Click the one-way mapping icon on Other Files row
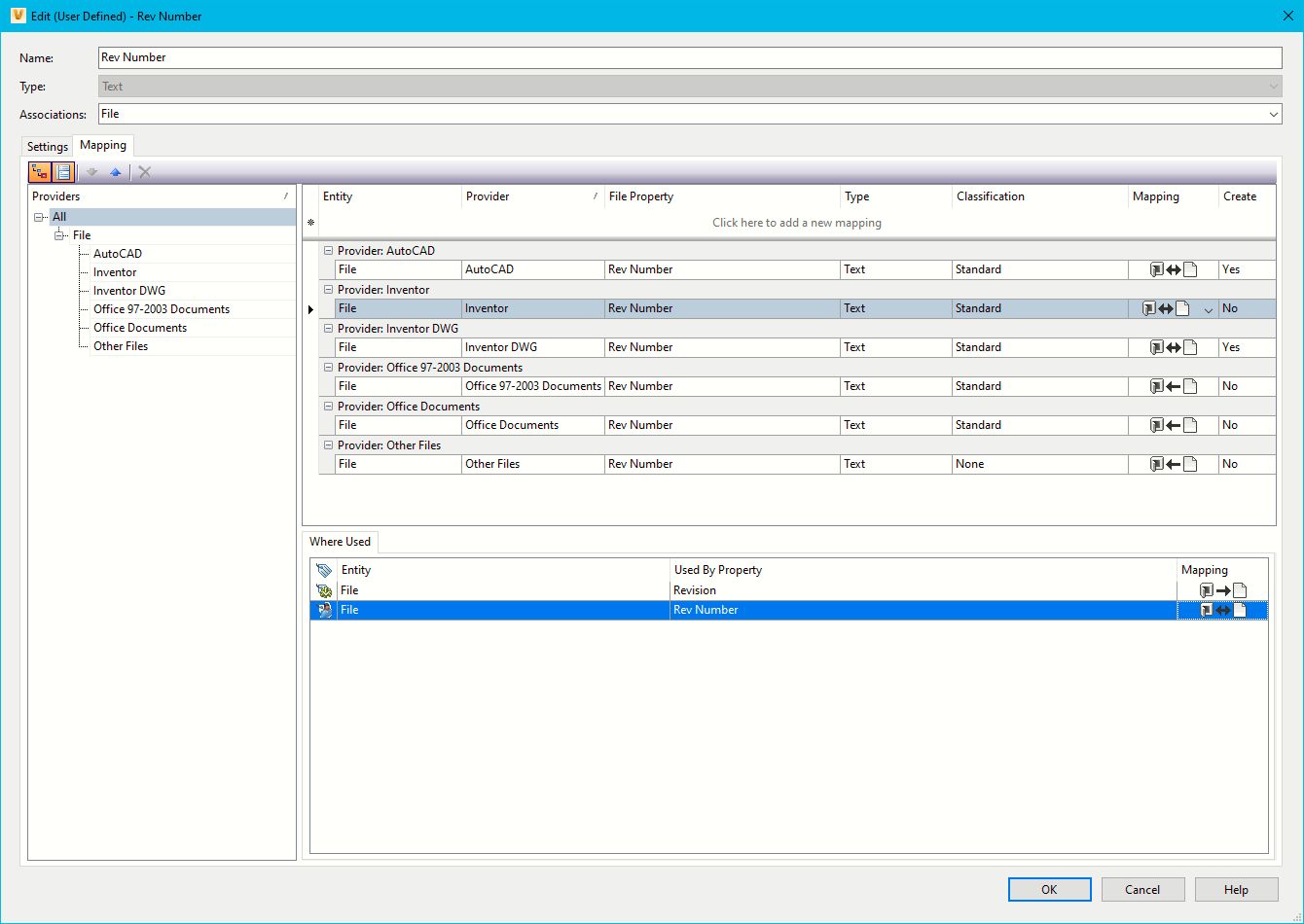The height and width of the screenshot is (924, 1304). point(1172,464)
